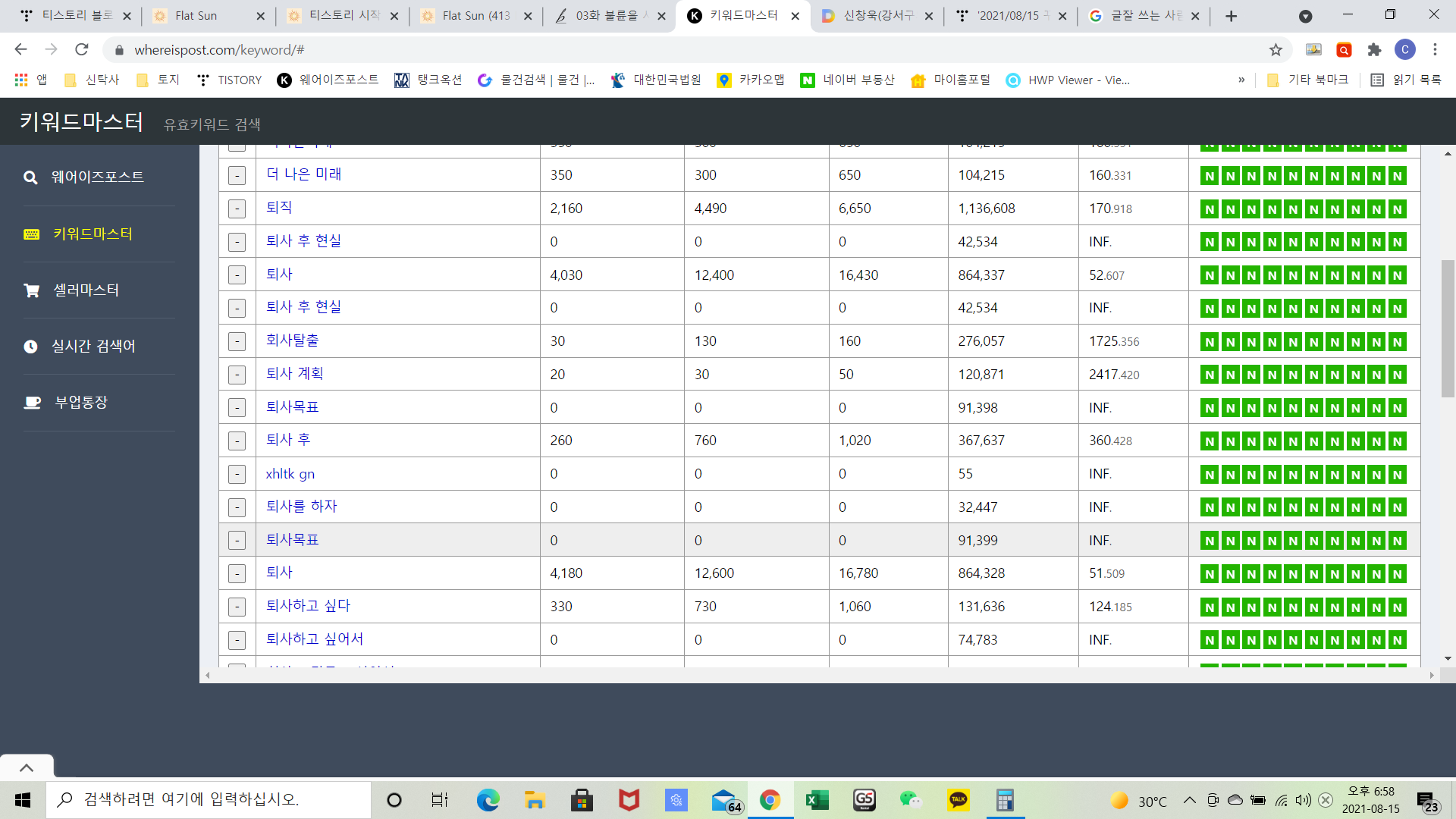Show hidden system tray icons

(x=1189, y=800)
